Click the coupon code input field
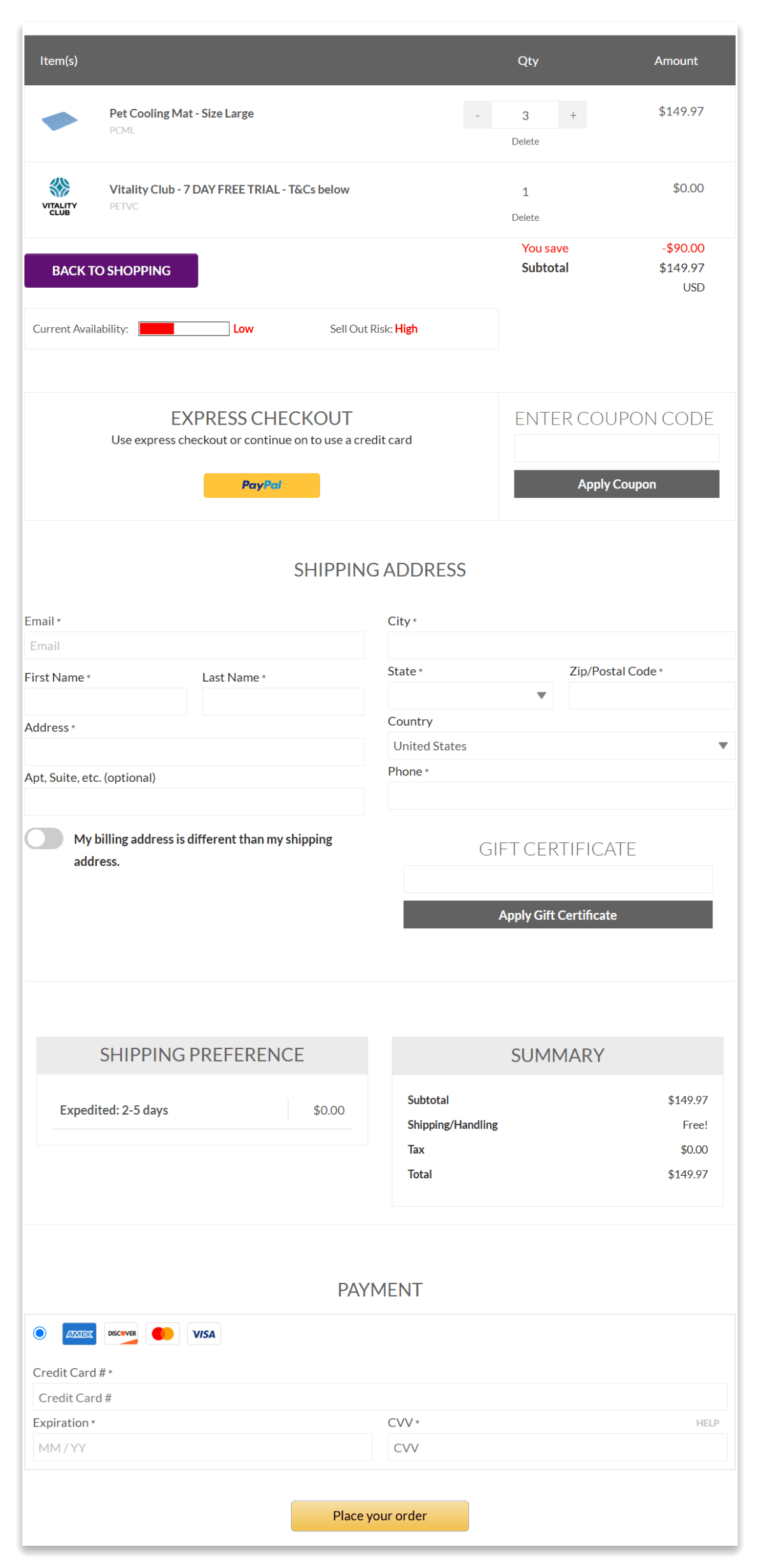Screen dimensions: 760x1568 pos(616,448)
